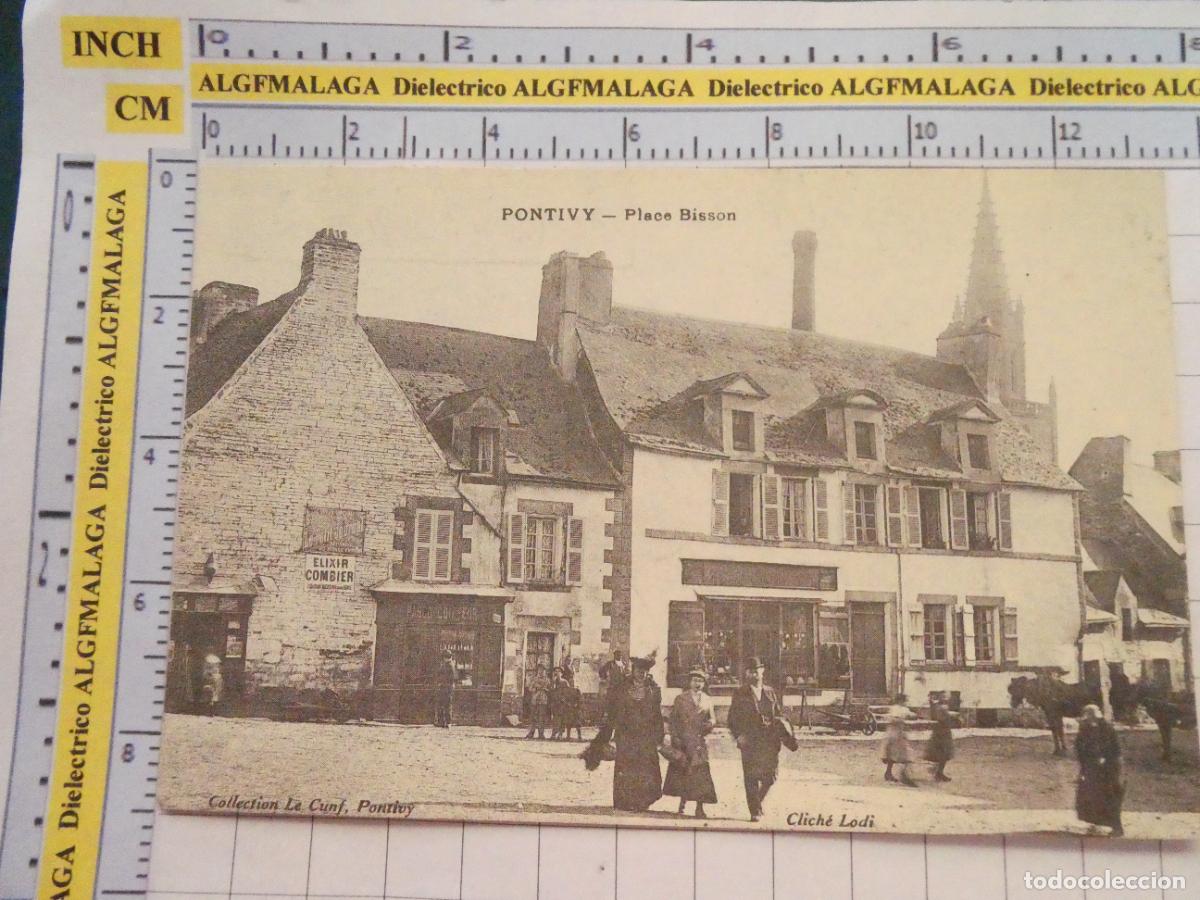This screenshot has width=1200, height=900.
Task: Click the yellow CM label
Action: [145, 108]
